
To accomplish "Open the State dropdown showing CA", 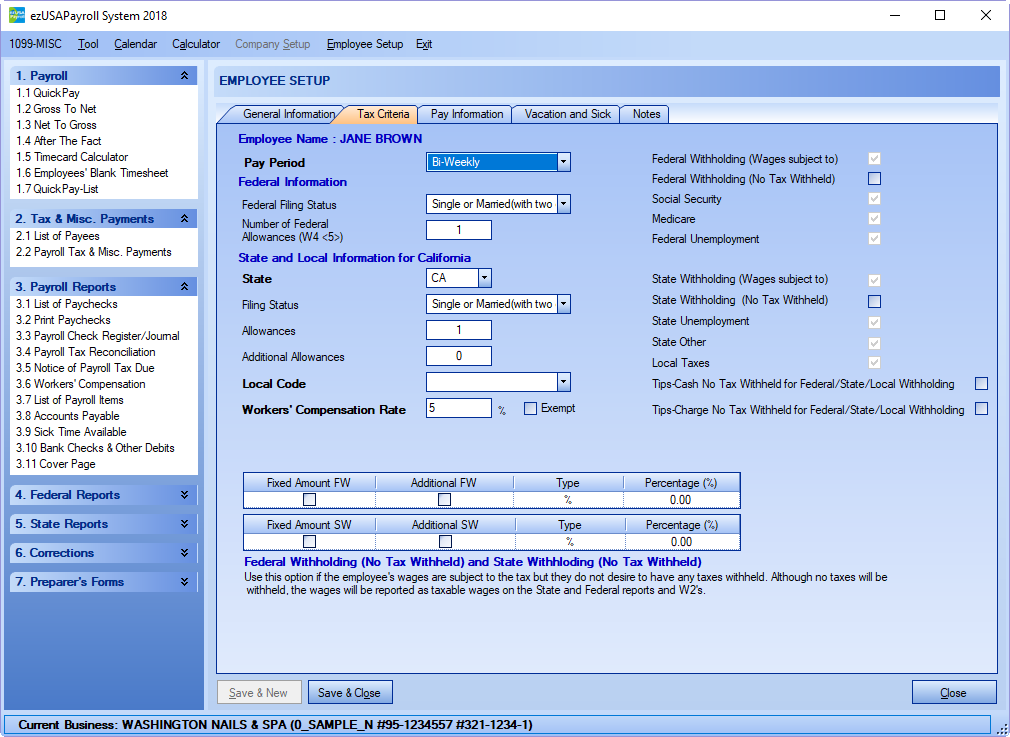I will [484, 278].
